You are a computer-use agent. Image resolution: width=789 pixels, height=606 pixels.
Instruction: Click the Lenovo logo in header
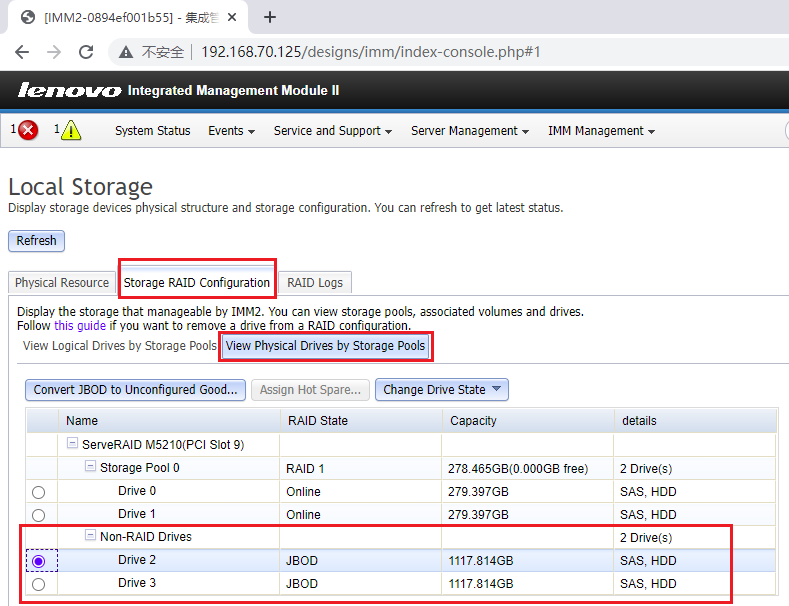click(69, 91)
